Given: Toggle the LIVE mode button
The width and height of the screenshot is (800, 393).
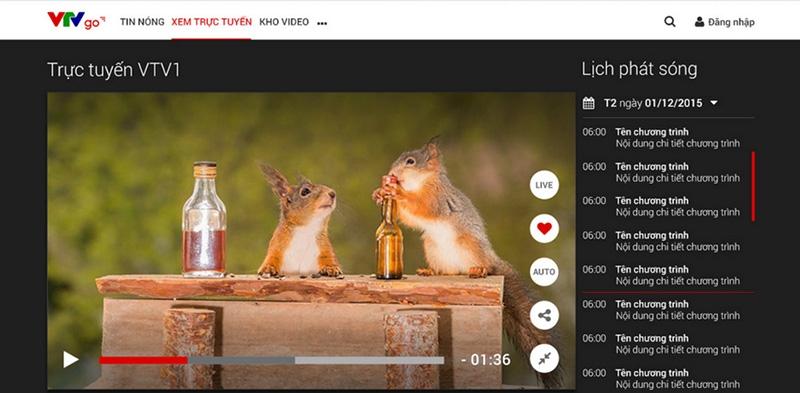Looking at the screenshot, I should (x=544, y=185).
